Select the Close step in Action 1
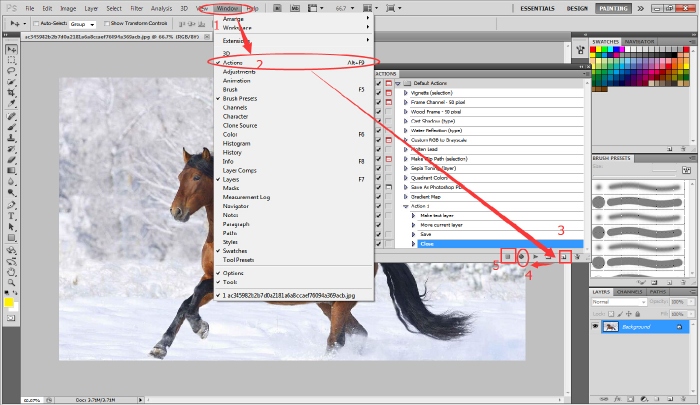The image size is (700, 405). coord(427,244)
